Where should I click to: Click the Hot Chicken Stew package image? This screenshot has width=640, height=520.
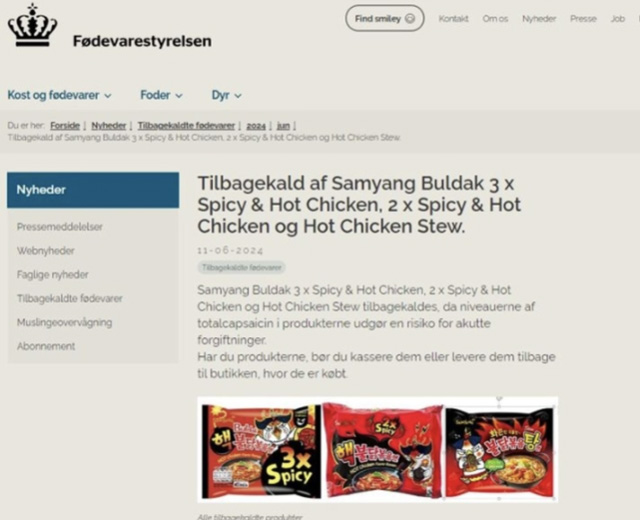(500, 453)
